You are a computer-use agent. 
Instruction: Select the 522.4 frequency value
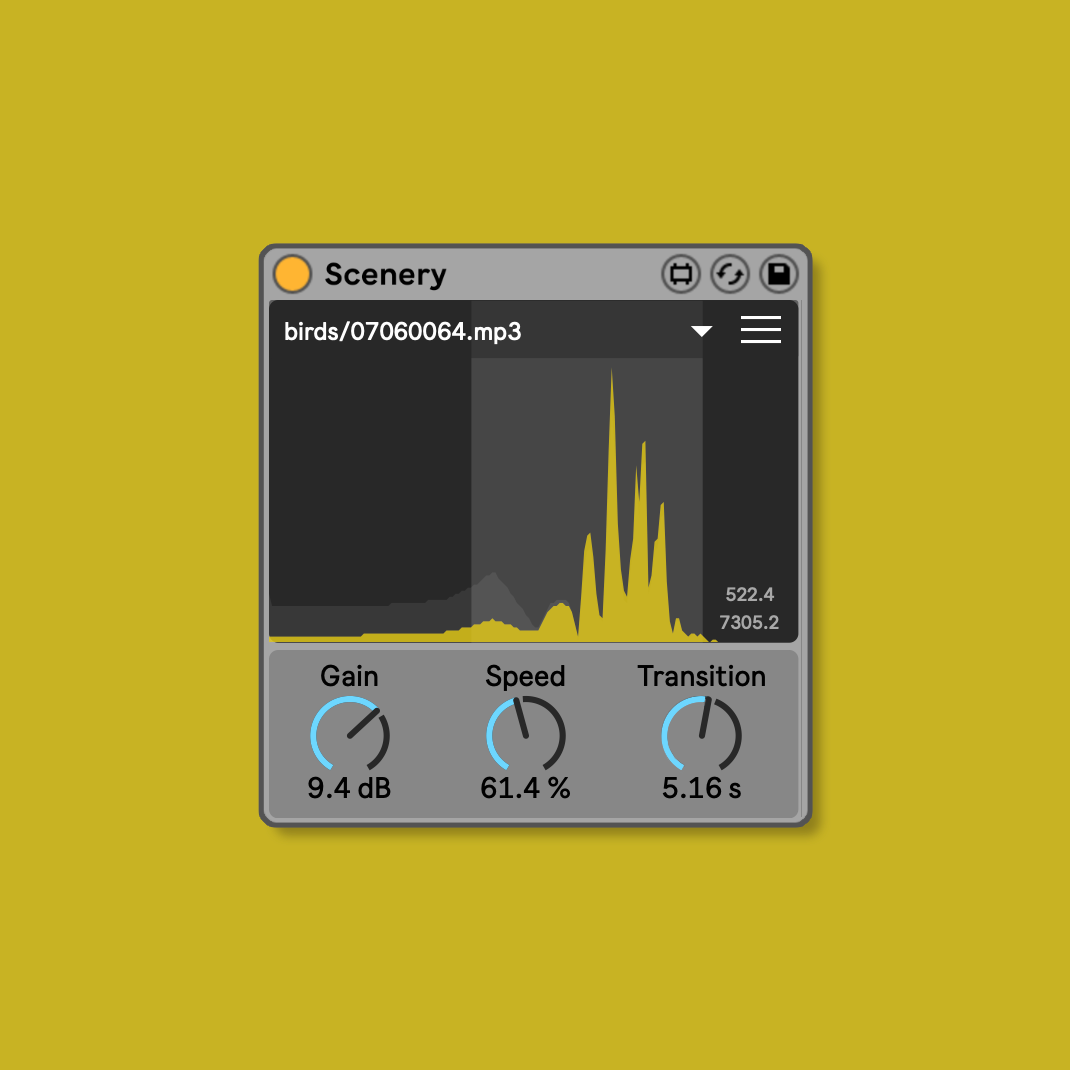tap(749, 595)
